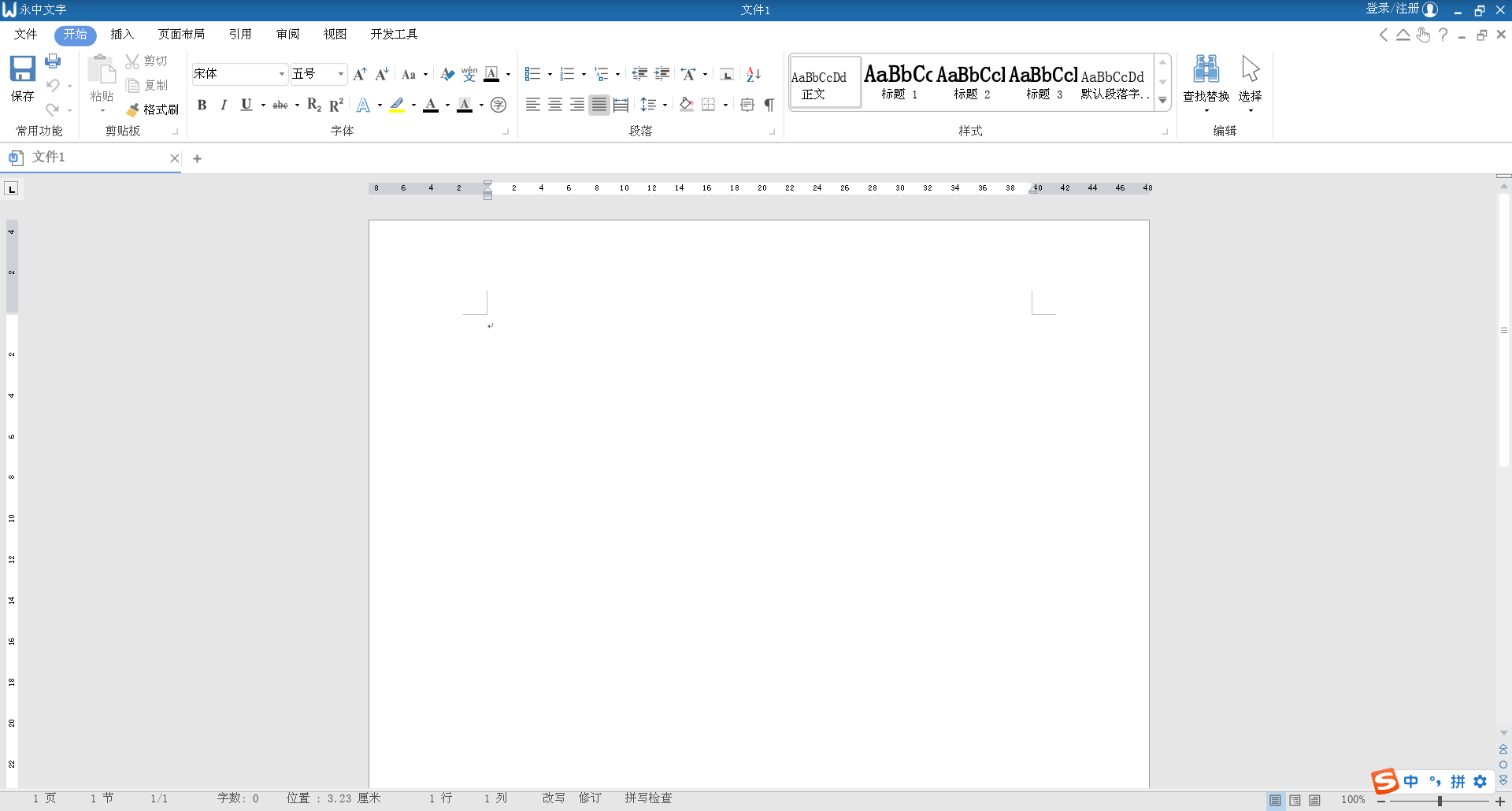Run 拼写检查 from the status bar
This screenshot has width=1512, height=811.
648,798
